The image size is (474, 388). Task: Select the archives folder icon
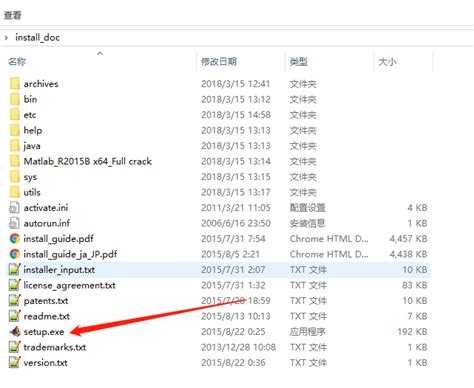(15, 84)
